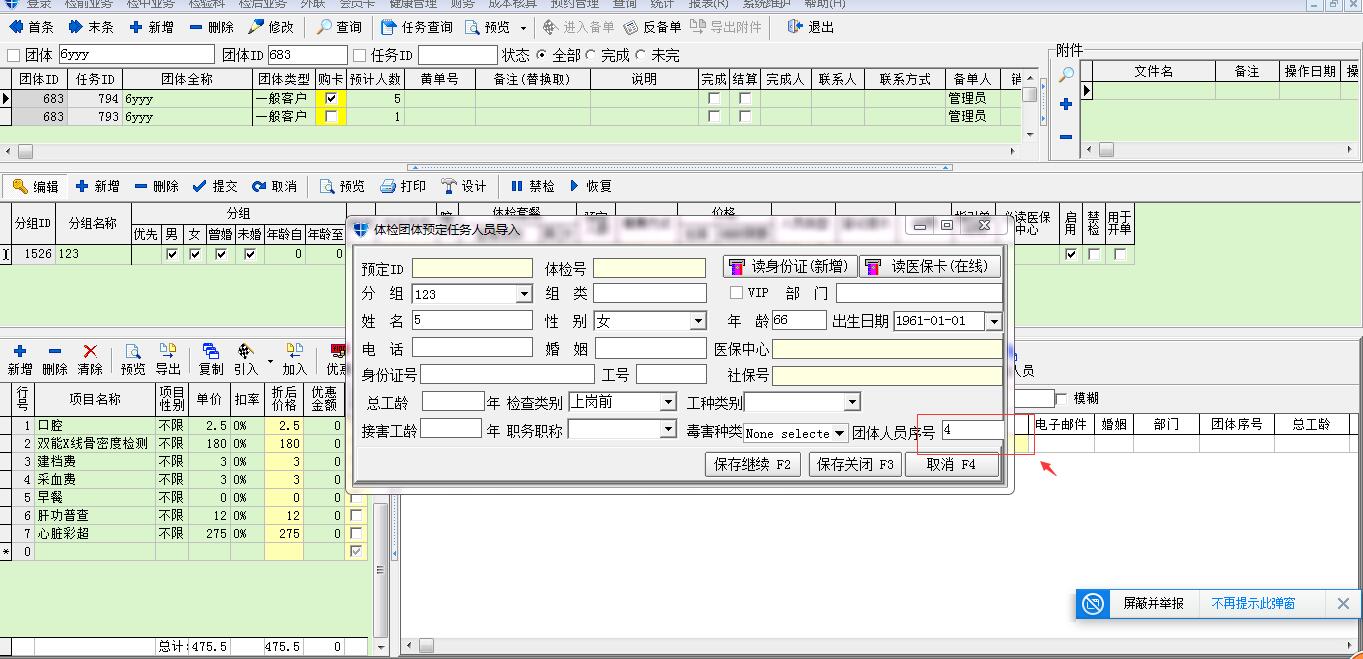This screenshot has width=1363, height=659.
Task: Click 保存继续 F2 button
Action: pyautogui.click(x=752, y=464)
